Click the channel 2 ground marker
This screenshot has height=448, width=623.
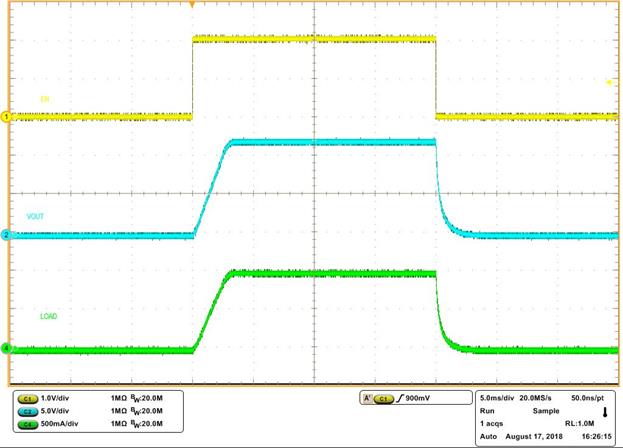pos(5,235)
